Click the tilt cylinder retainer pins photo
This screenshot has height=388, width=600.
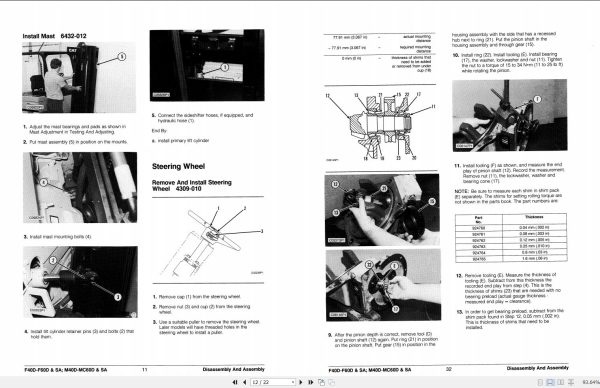80,282
